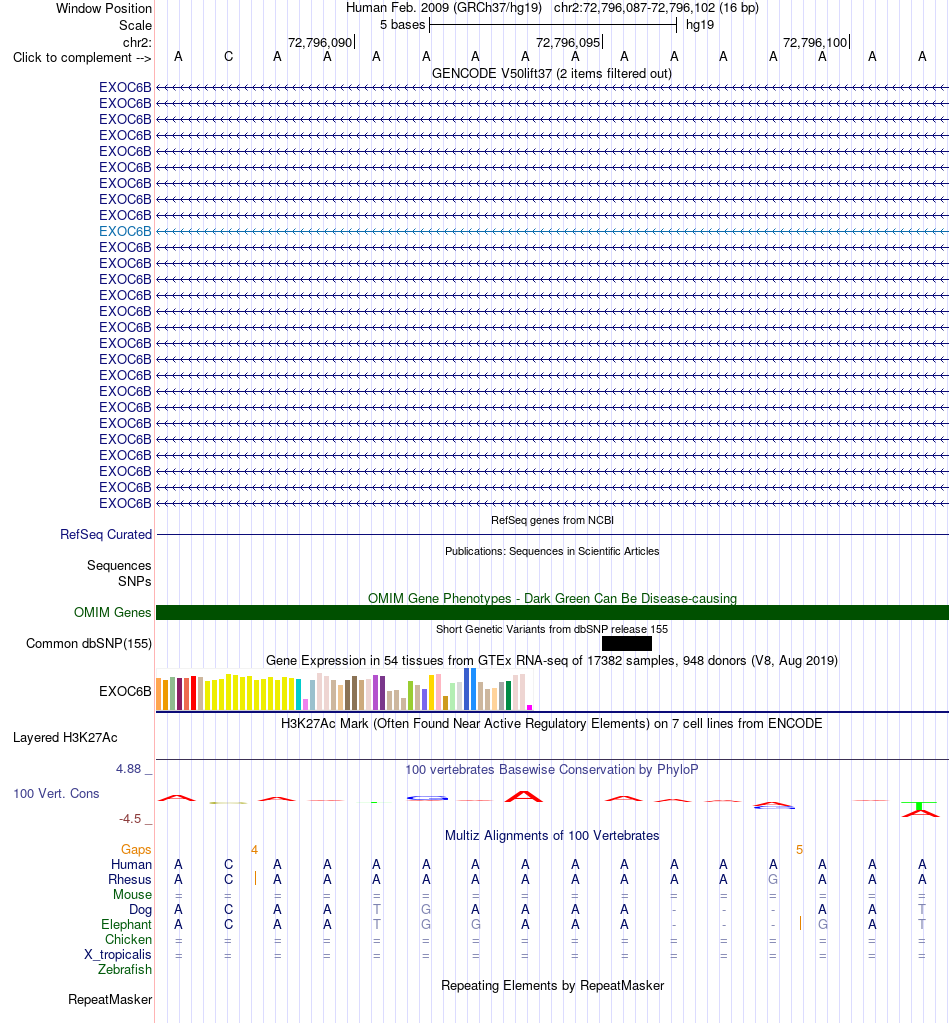Viewport: 950px width, 1023px height.
Task: Click the 72,796,095 position marker
Action: coord(568,42)
